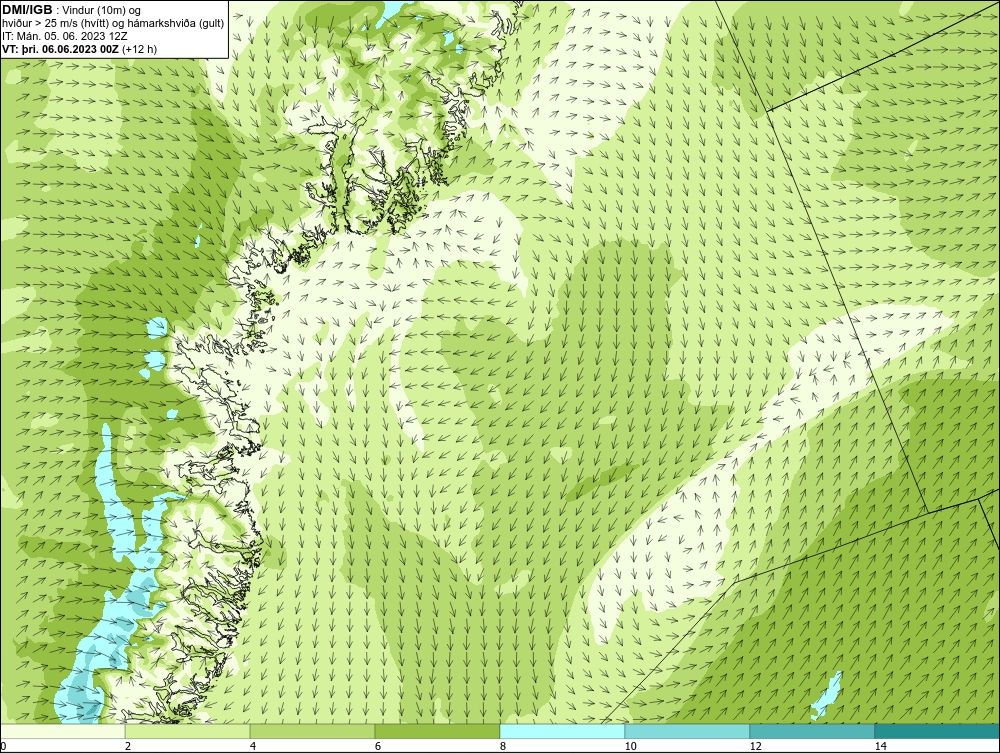Screen dimensions: 1000x753
Task: Click the '(+12 h)' forecast offset text
Action: (x=139, y=48)
